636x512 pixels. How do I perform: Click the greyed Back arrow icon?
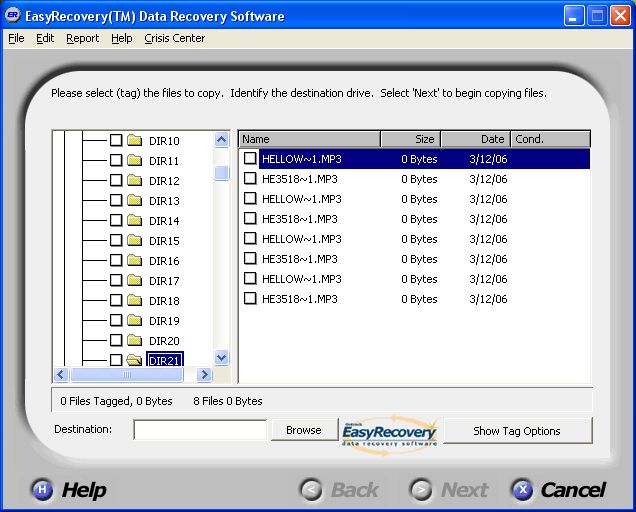coord(311,490)
